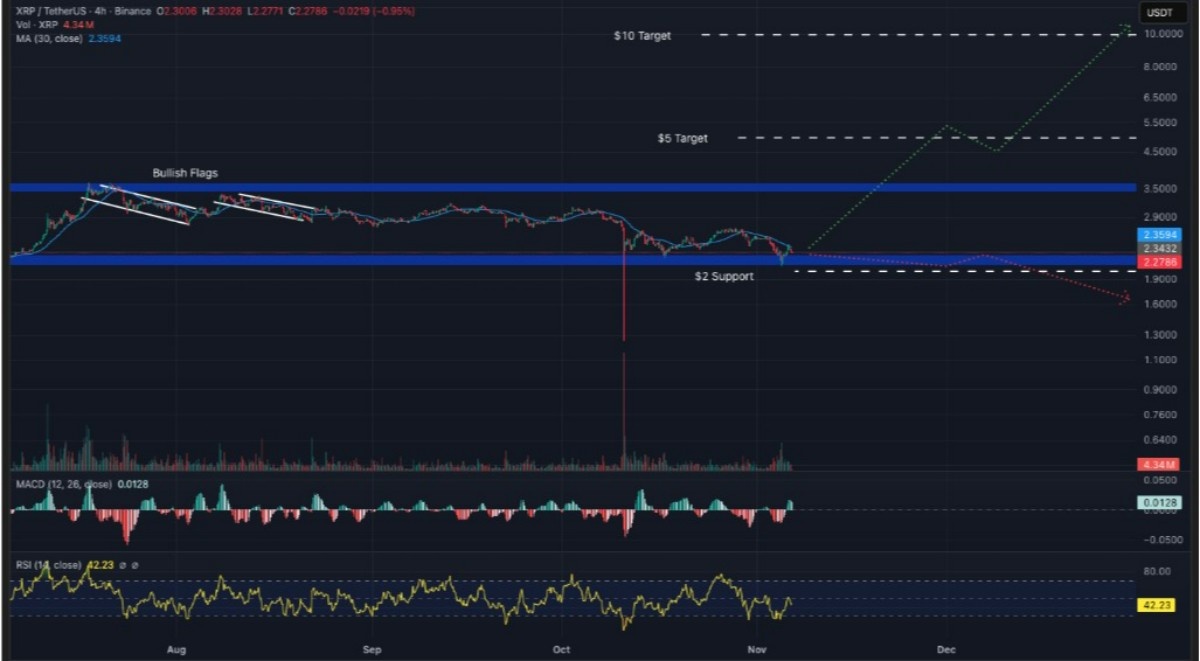Click the $2 Support label
This screenshot has height=661, width=1200.
click(x=724, y=276)
